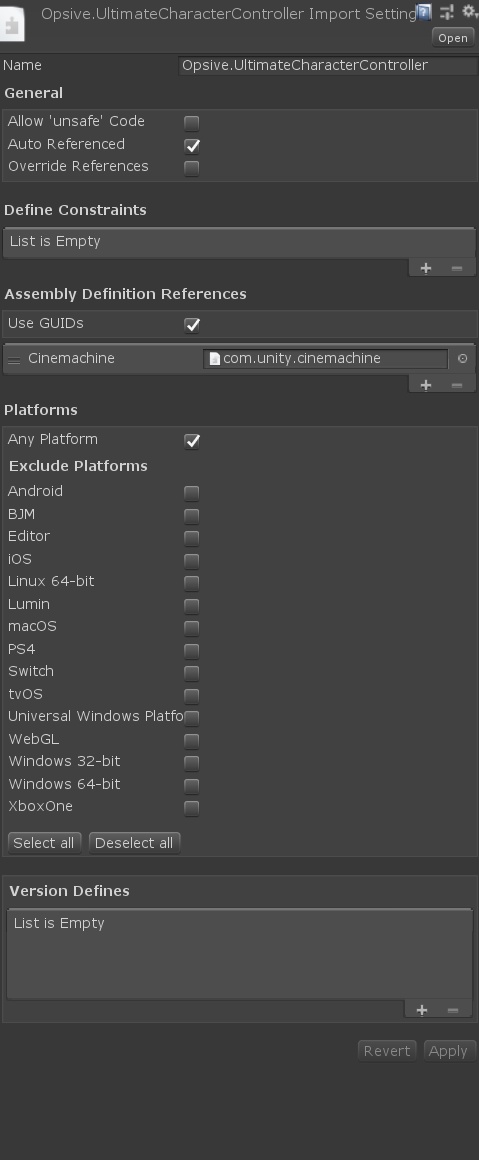Exclude the tvOS platform
Screen dimensions: 479x1160
pyautogui.click(x=192, y=695)
